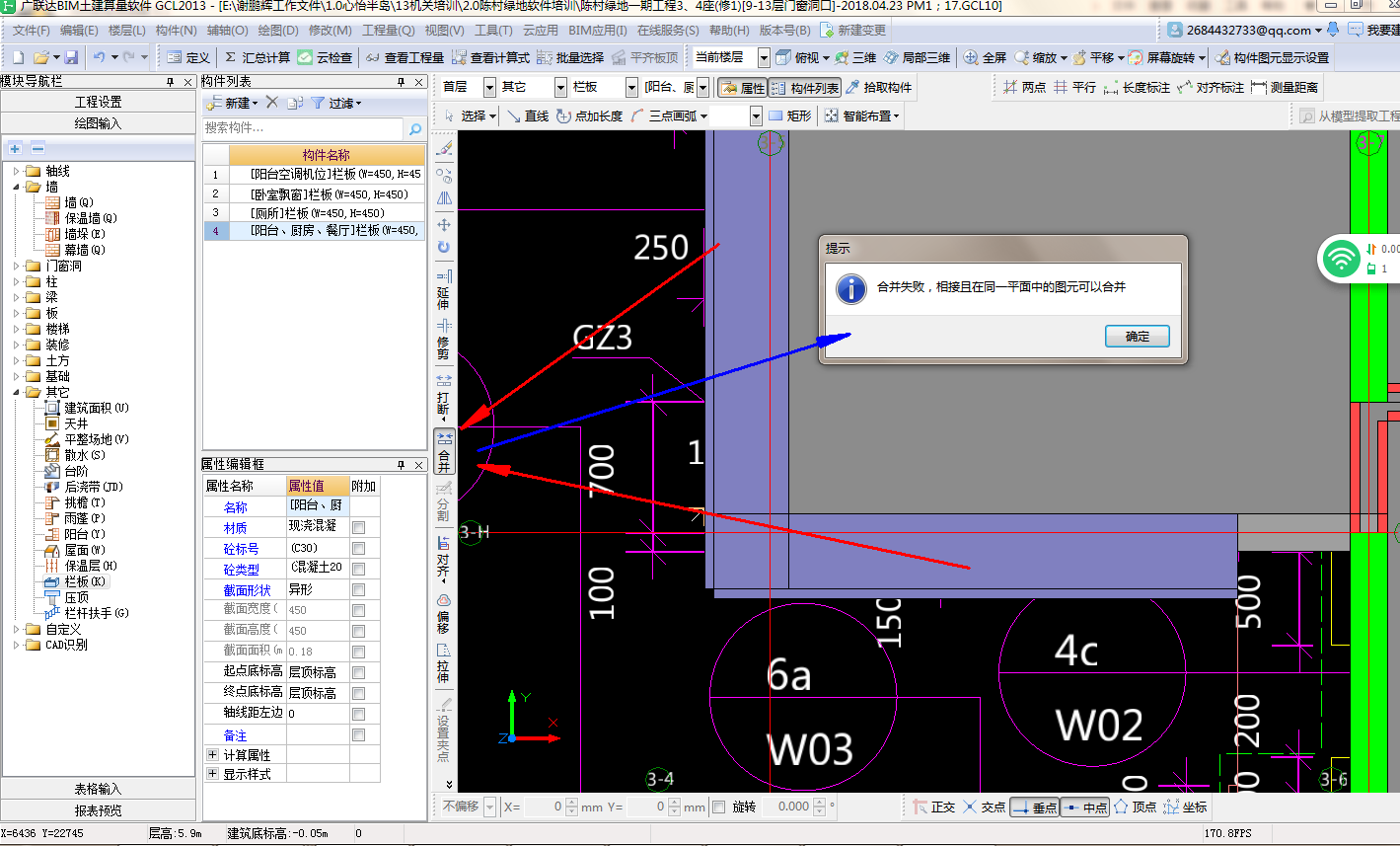This screenshot has height=846, width=1400.
Task: Expand the 自定义 tree node
Action: tap(17, 629)
